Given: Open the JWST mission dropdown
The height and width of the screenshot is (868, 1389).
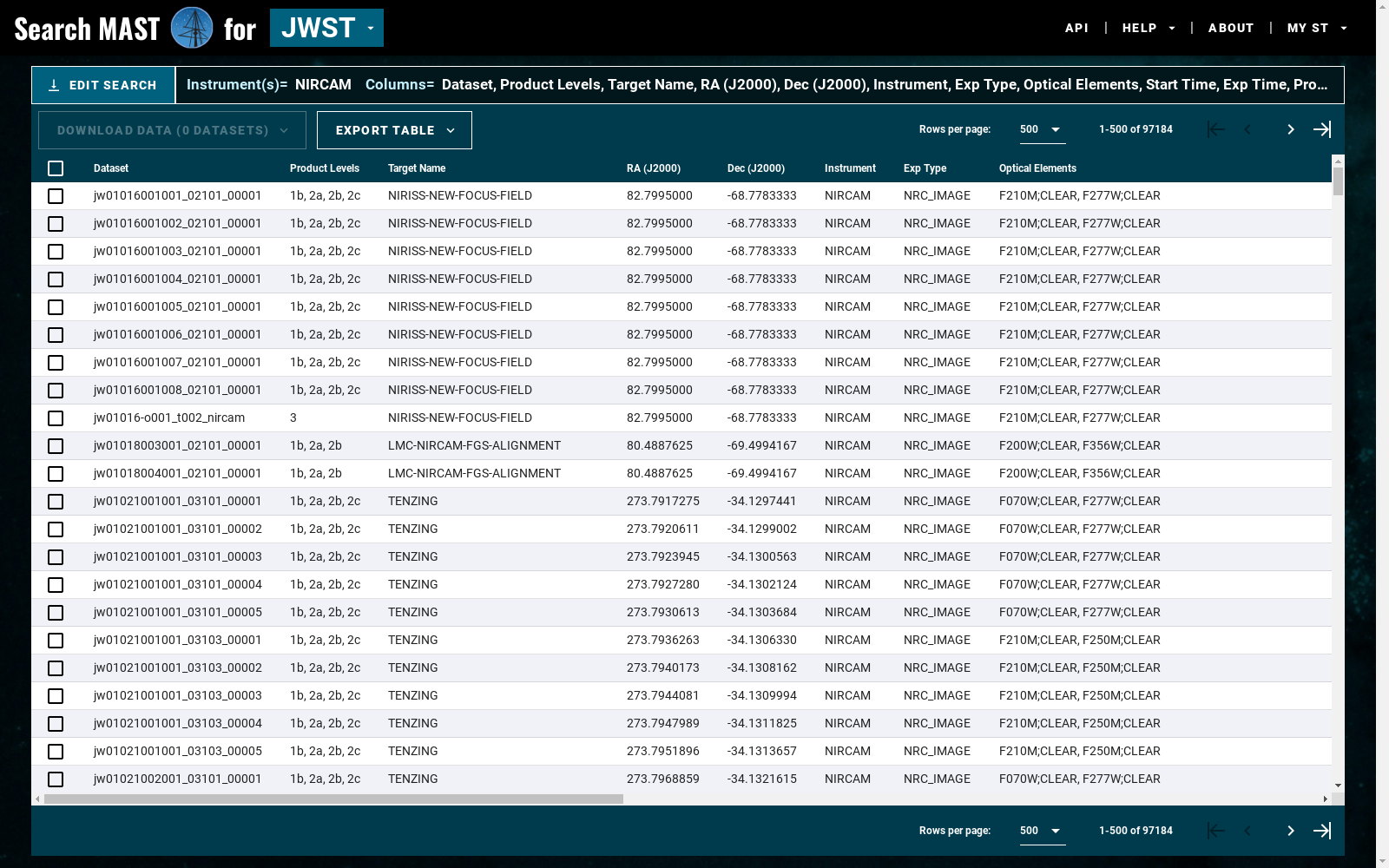Looking at the screenshot, I should pos(326,28).
